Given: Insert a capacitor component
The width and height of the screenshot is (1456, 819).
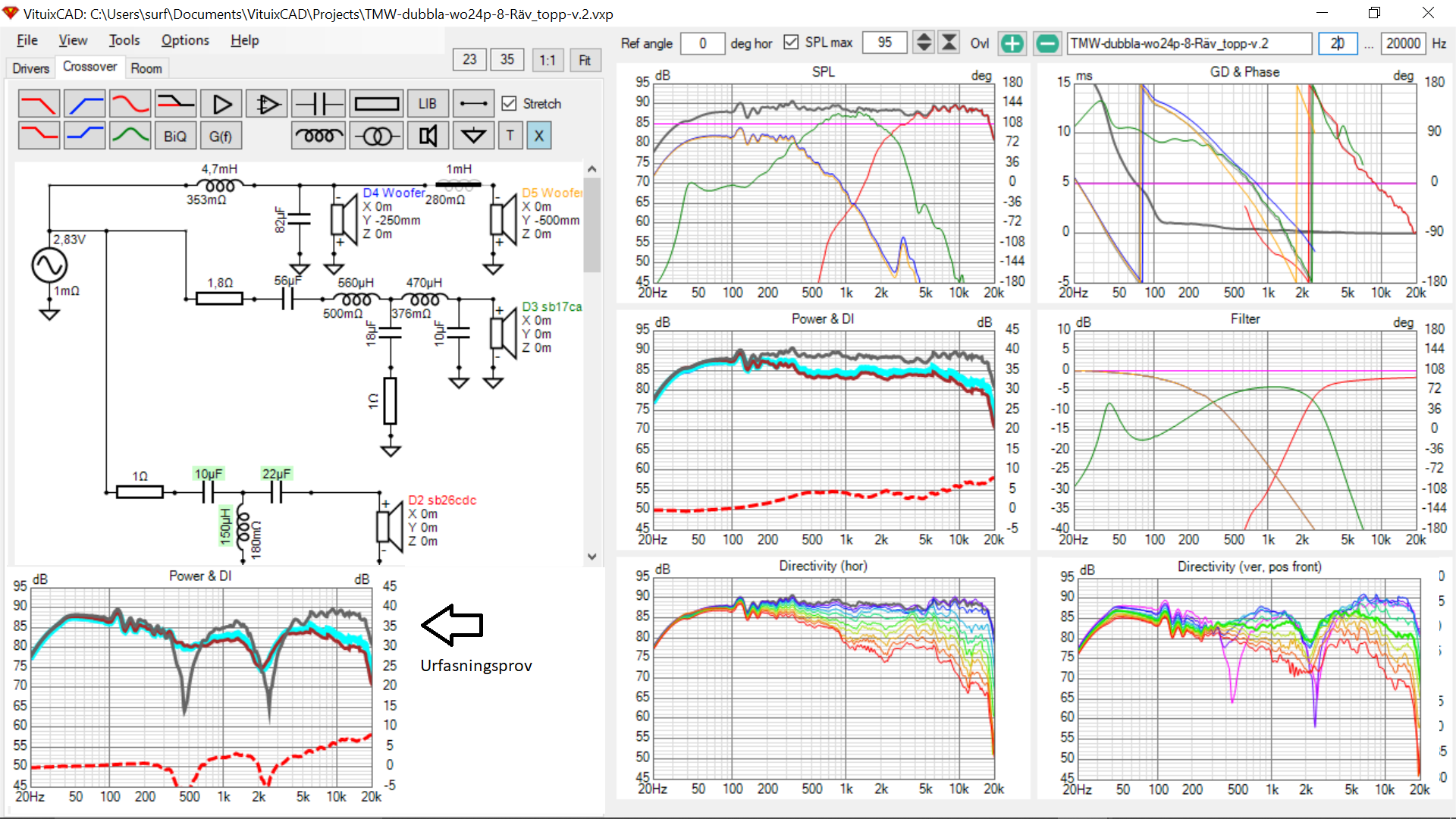Looking at the screenshot, I should tap(318, 104).
